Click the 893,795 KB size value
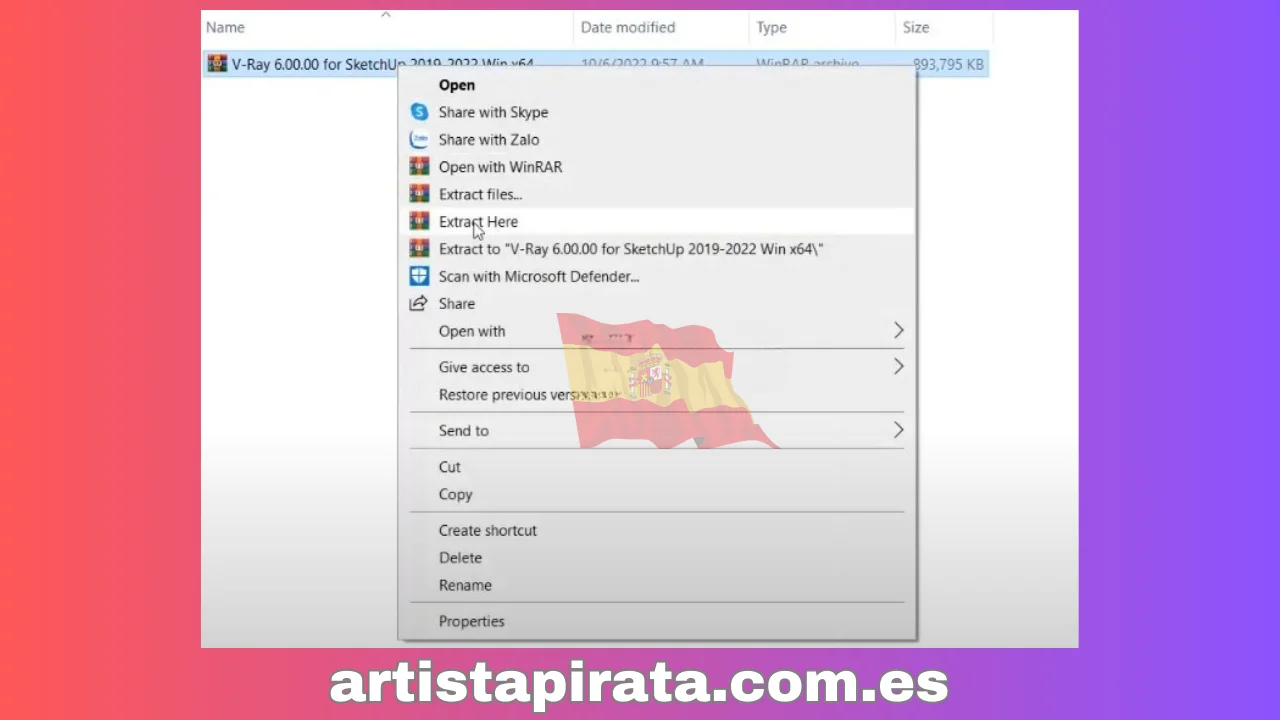Screen dimensions: 1280x720 [949, 64]
